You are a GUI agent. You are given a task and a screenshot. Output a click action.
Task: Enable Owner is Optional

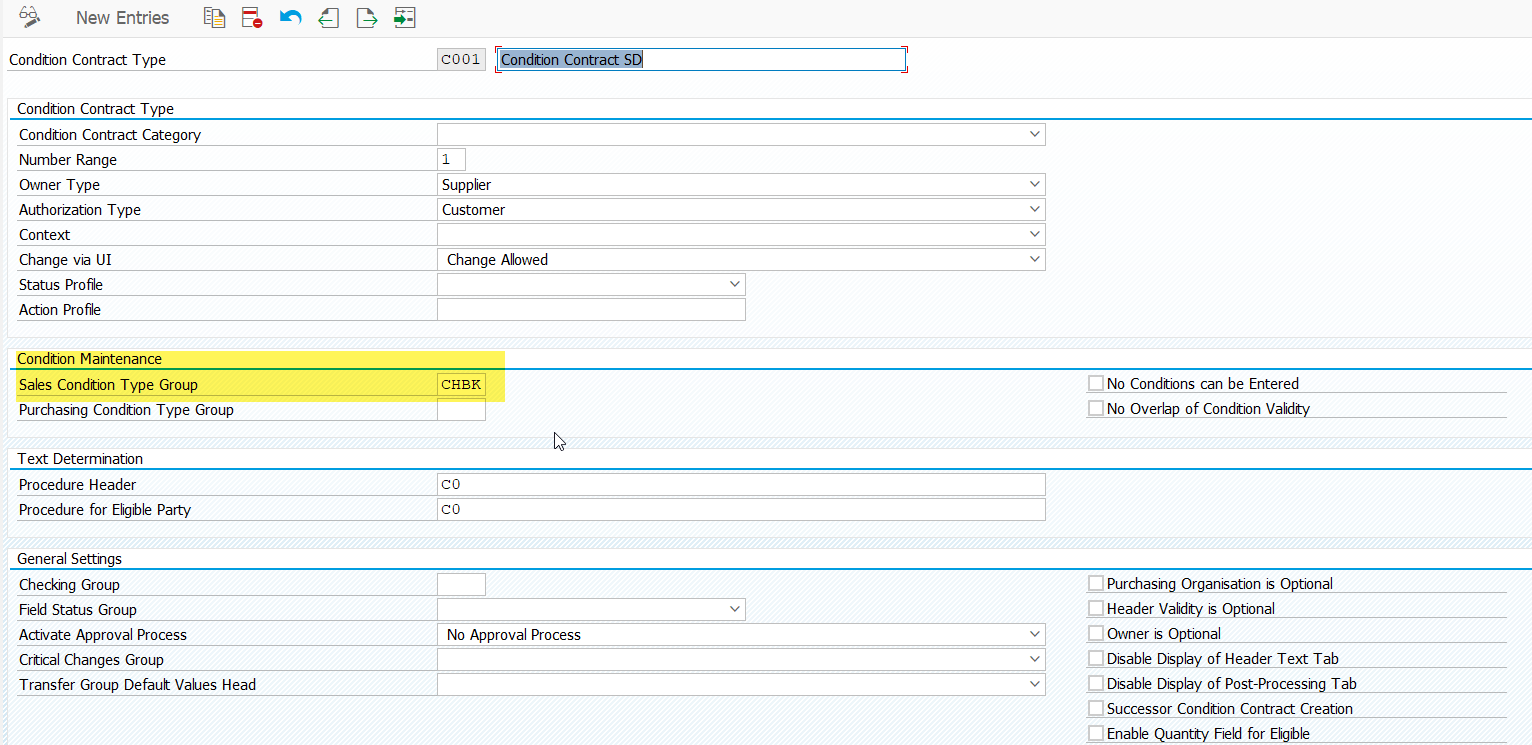click(1095, 633)
